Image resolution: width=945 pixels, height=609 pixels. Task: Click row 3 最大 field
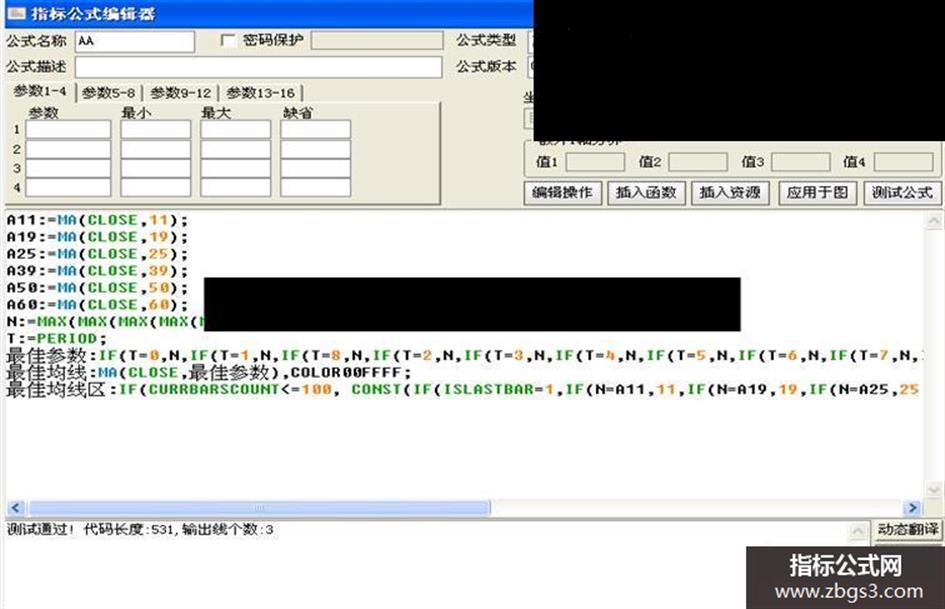(236, 168)
